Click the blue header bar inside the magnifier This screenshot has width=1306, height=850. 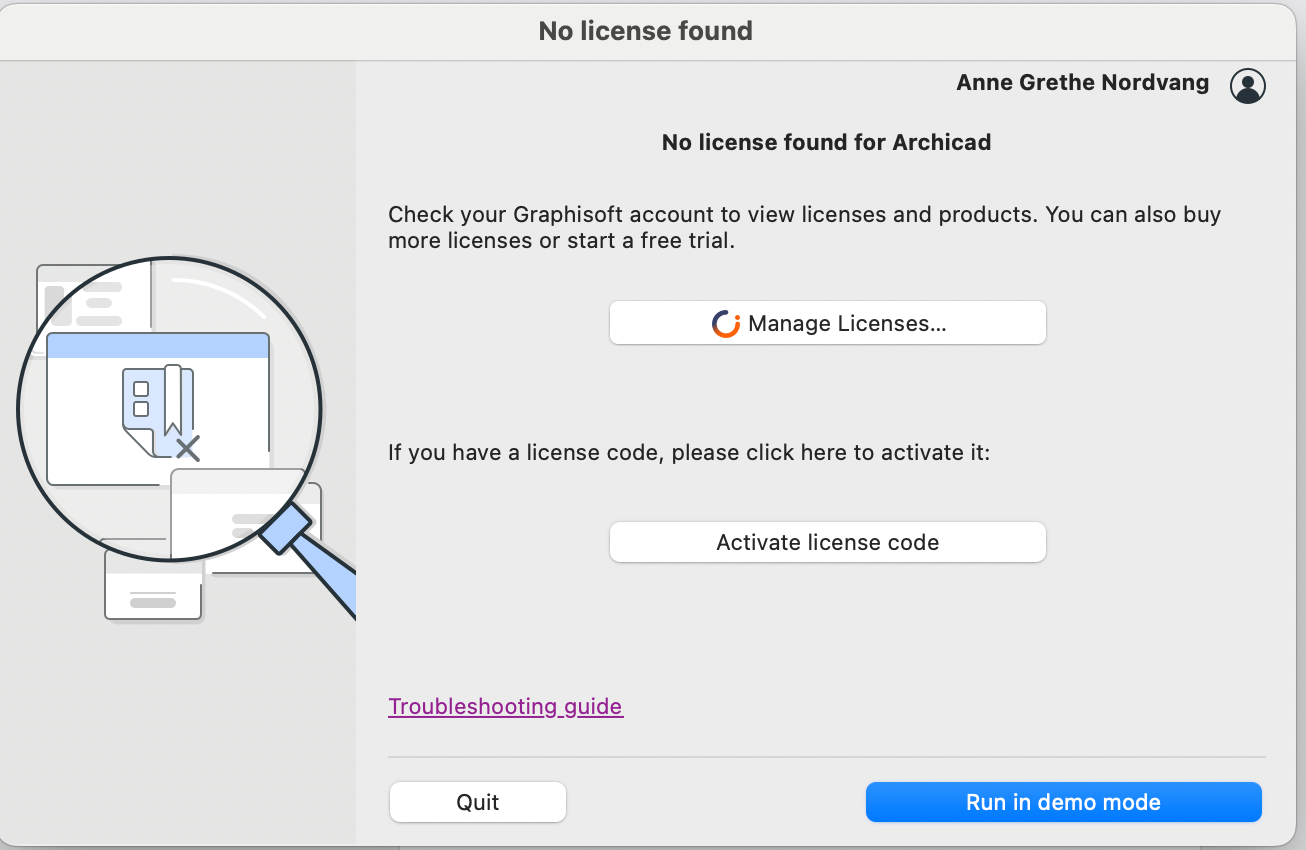point(158,346)
